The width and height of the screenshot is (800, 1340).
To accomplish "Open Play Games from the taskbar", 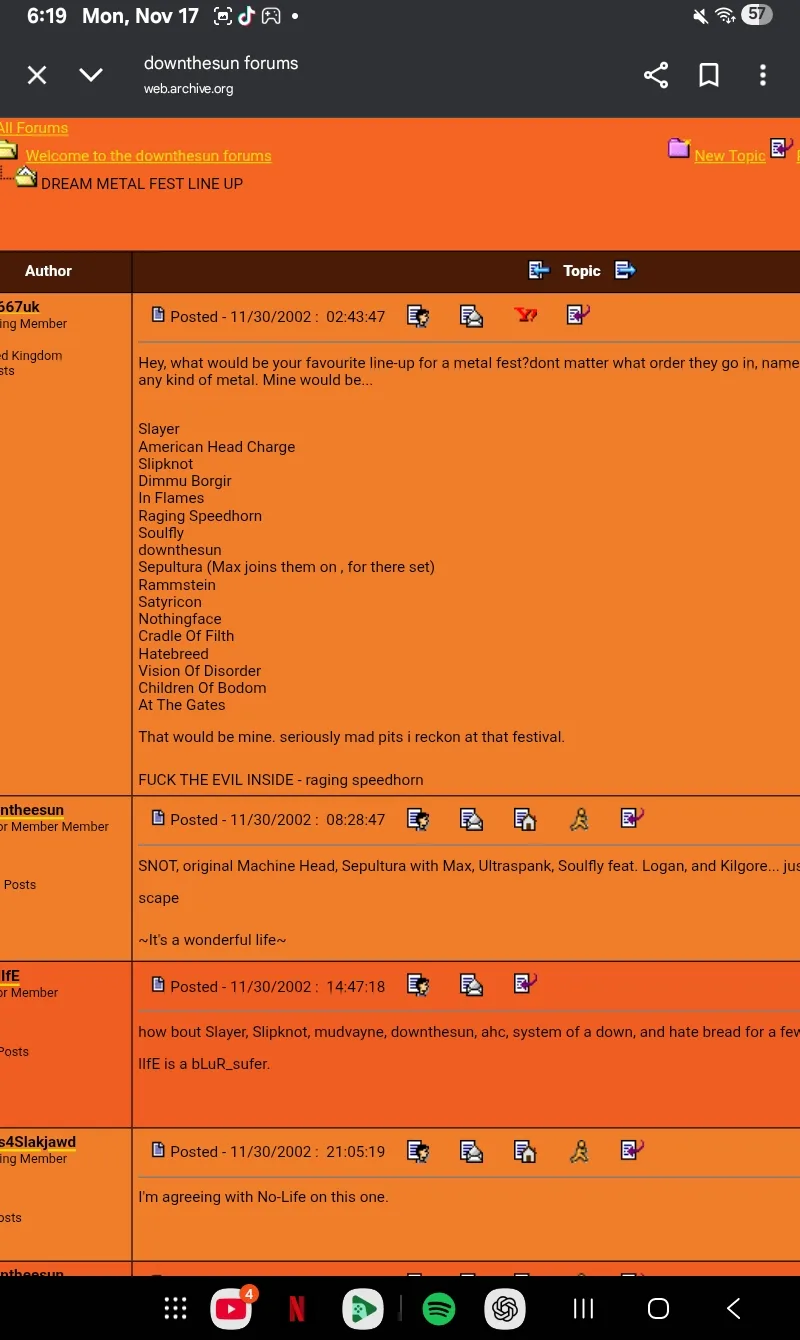I will click(x=362, y=1308).
